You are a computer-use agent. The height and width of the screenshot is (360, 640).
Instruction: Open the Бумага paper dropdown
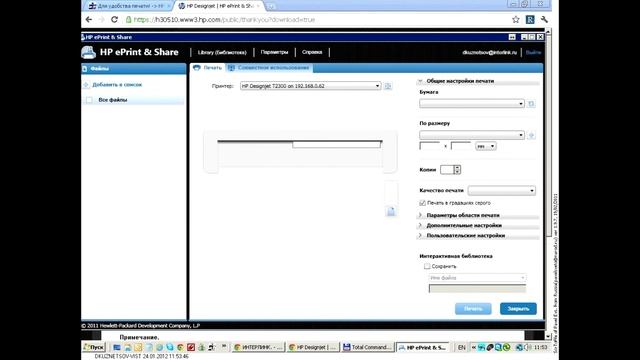[x=471, y=104]
